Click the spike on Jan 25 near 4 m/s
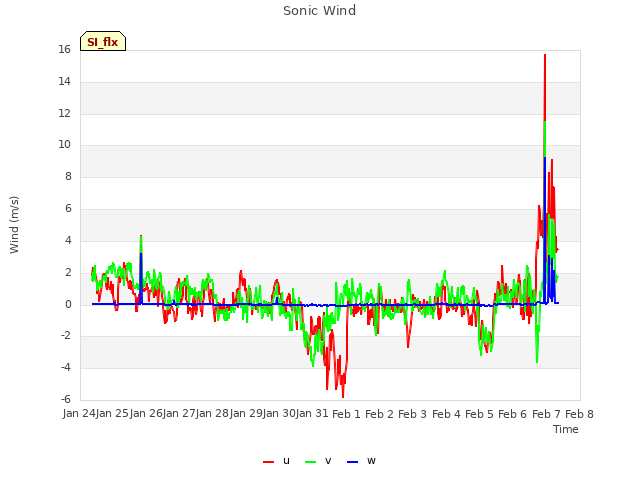Viewport: 640px width, 480px height. (x=141, y=237)
